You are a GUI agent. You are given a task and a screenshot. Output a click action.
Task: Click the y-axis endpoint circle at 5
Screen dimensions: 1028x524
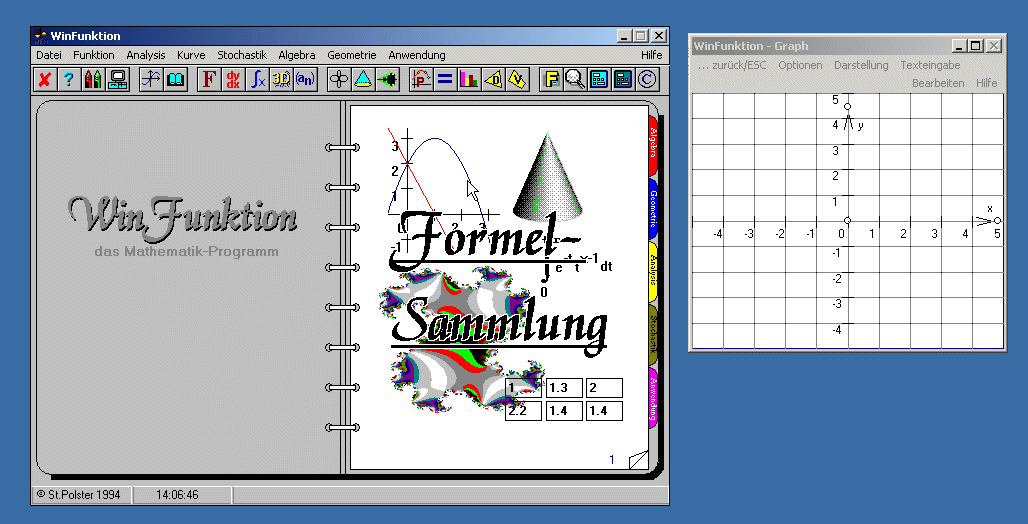pyautogui.click(x=848, y=106)
